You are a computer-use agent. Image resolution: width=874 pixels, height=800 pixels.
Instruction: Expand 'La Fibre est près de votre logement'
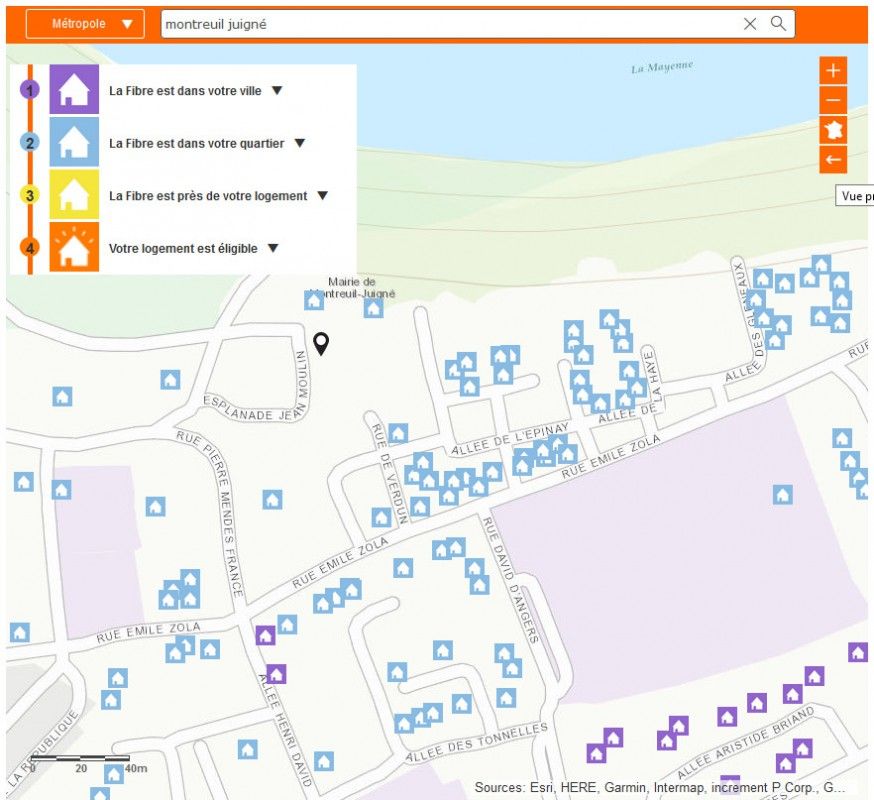point(323,196)
